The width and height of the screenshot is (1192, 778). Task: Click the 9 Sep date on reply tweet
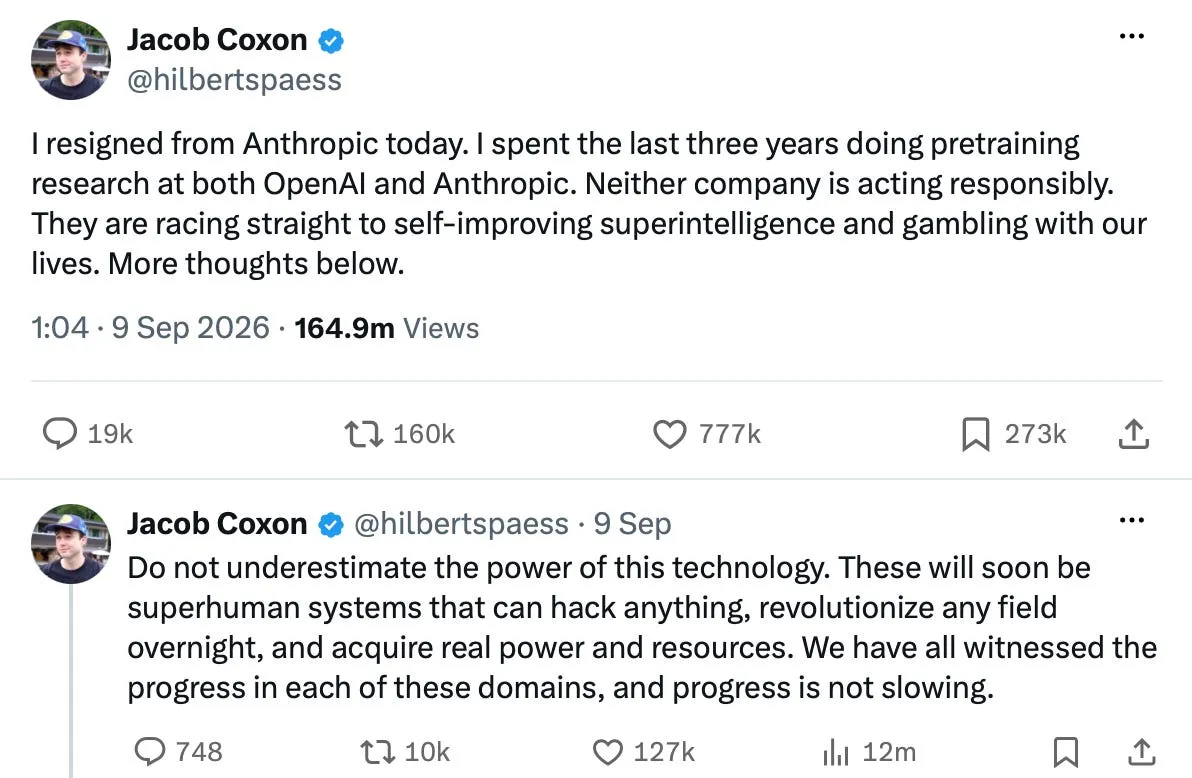click(x=632, y=523)
